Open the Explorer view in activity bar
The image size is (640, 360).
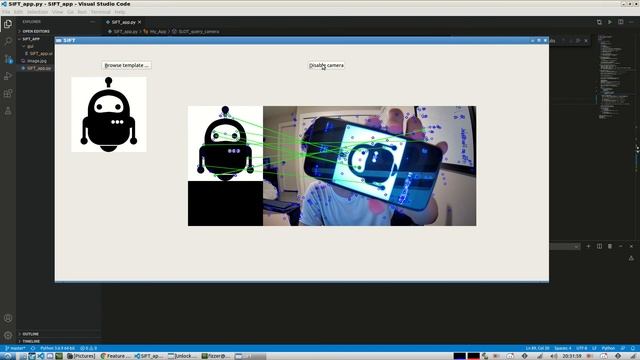pyautogui.click(x=8, y=24)
